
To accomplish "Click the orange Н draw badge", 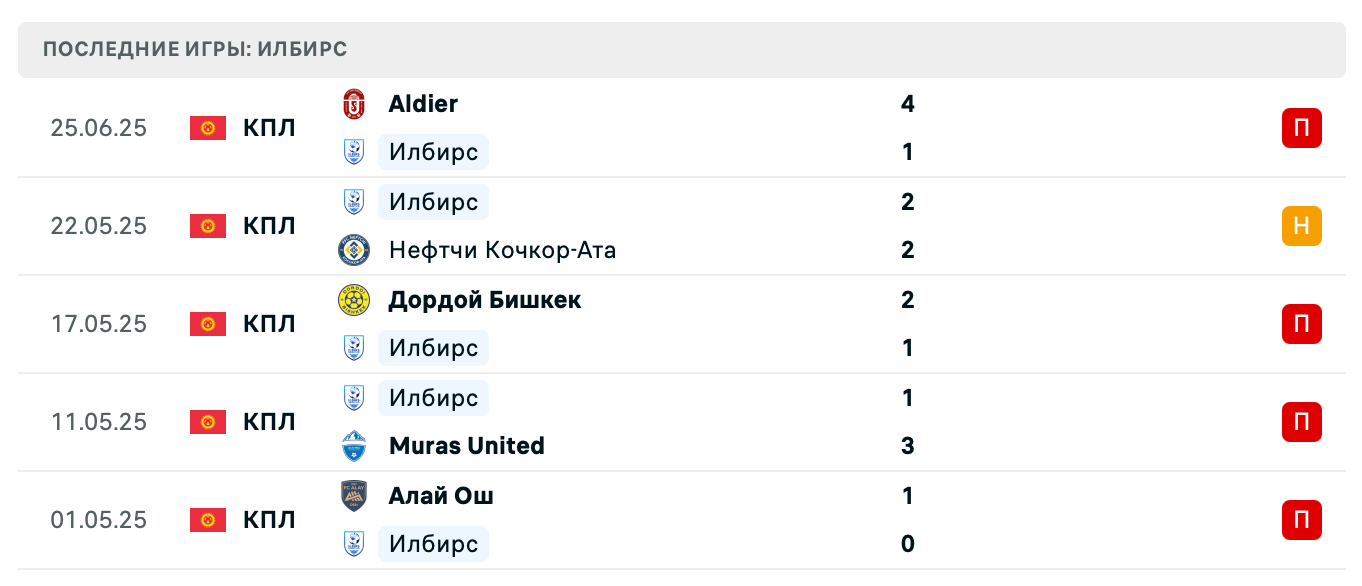I will point(1301,226).
